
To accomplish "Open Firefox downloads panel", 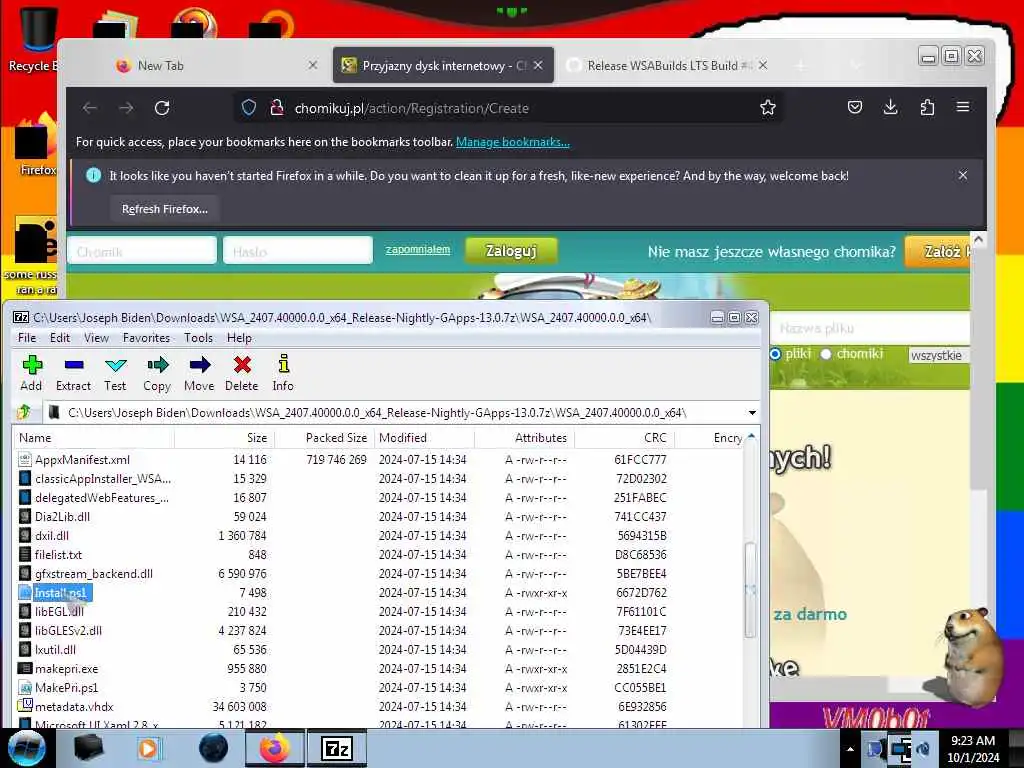I will (x=891, y=107).
